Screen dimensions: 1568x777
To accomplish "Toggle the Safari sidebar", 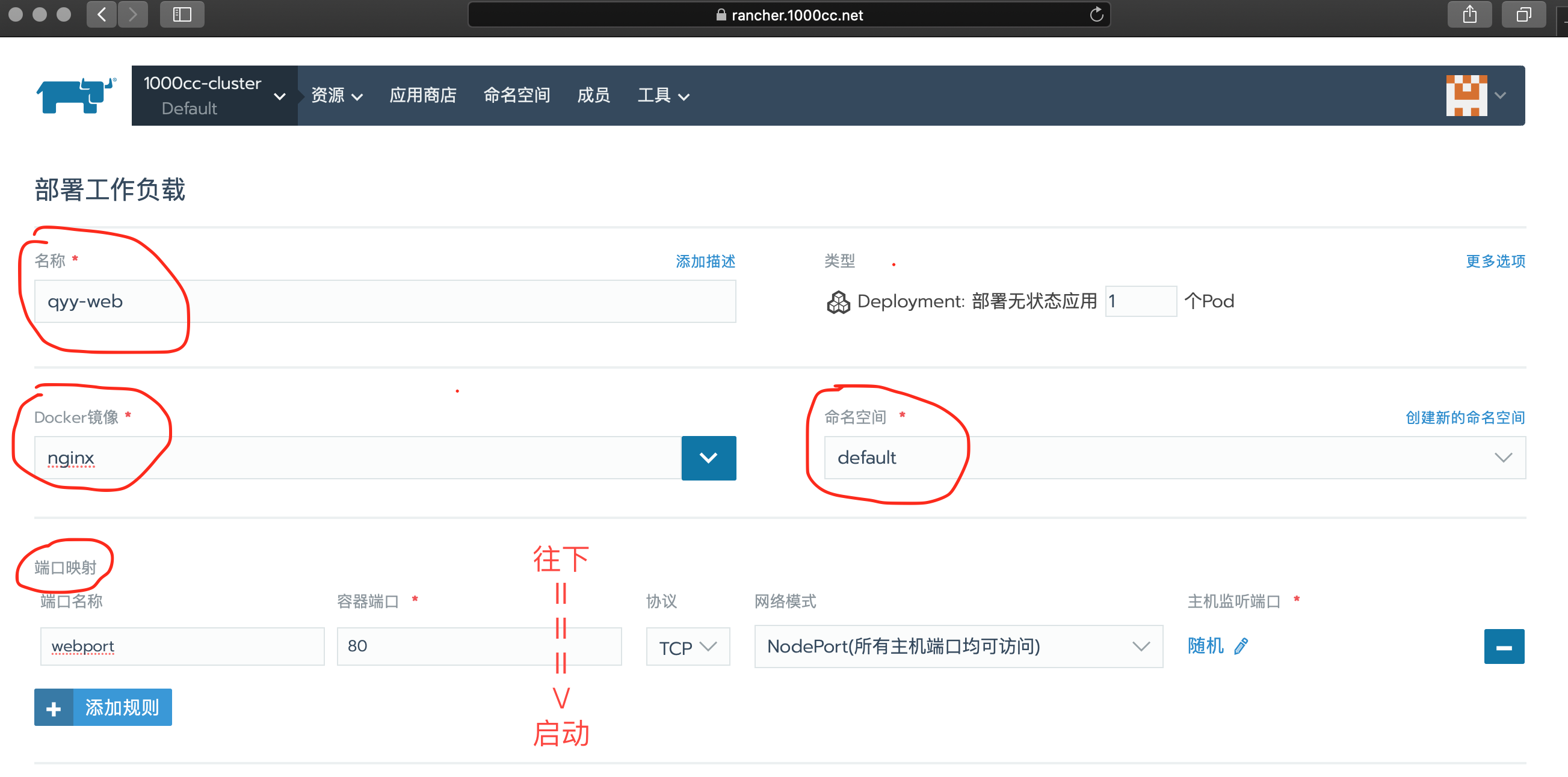I will coord(182,14).
